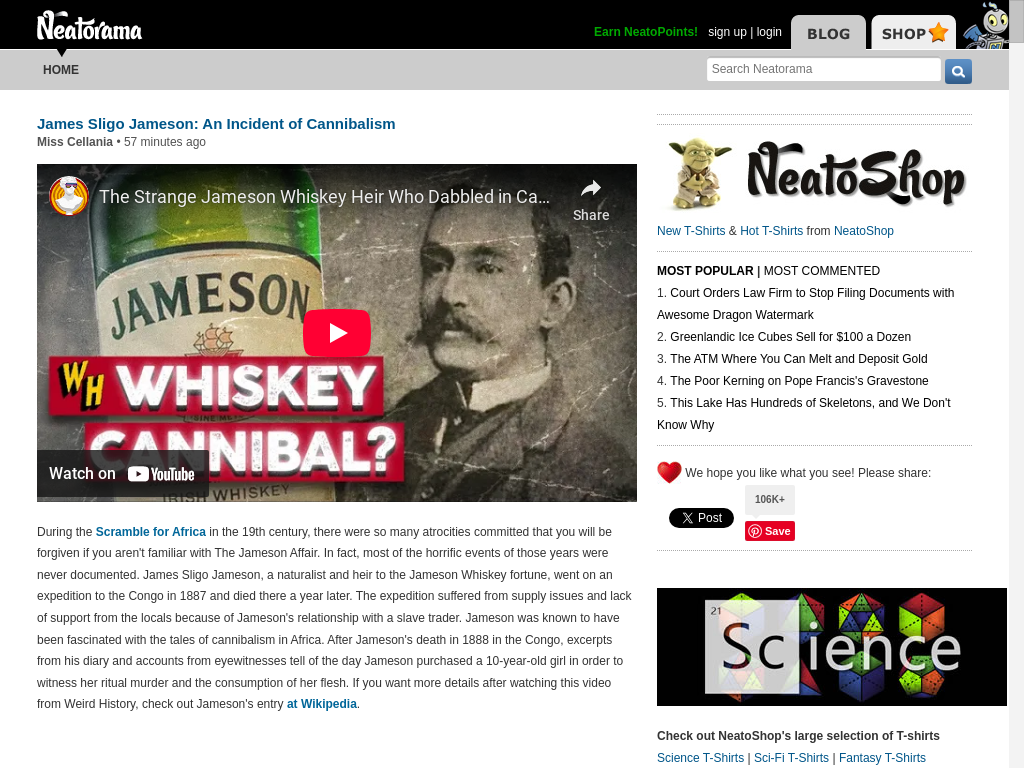Open the James Sligo Jameson article title
The height and width of the screenshot is (768, 1024).
click(216, 124)
